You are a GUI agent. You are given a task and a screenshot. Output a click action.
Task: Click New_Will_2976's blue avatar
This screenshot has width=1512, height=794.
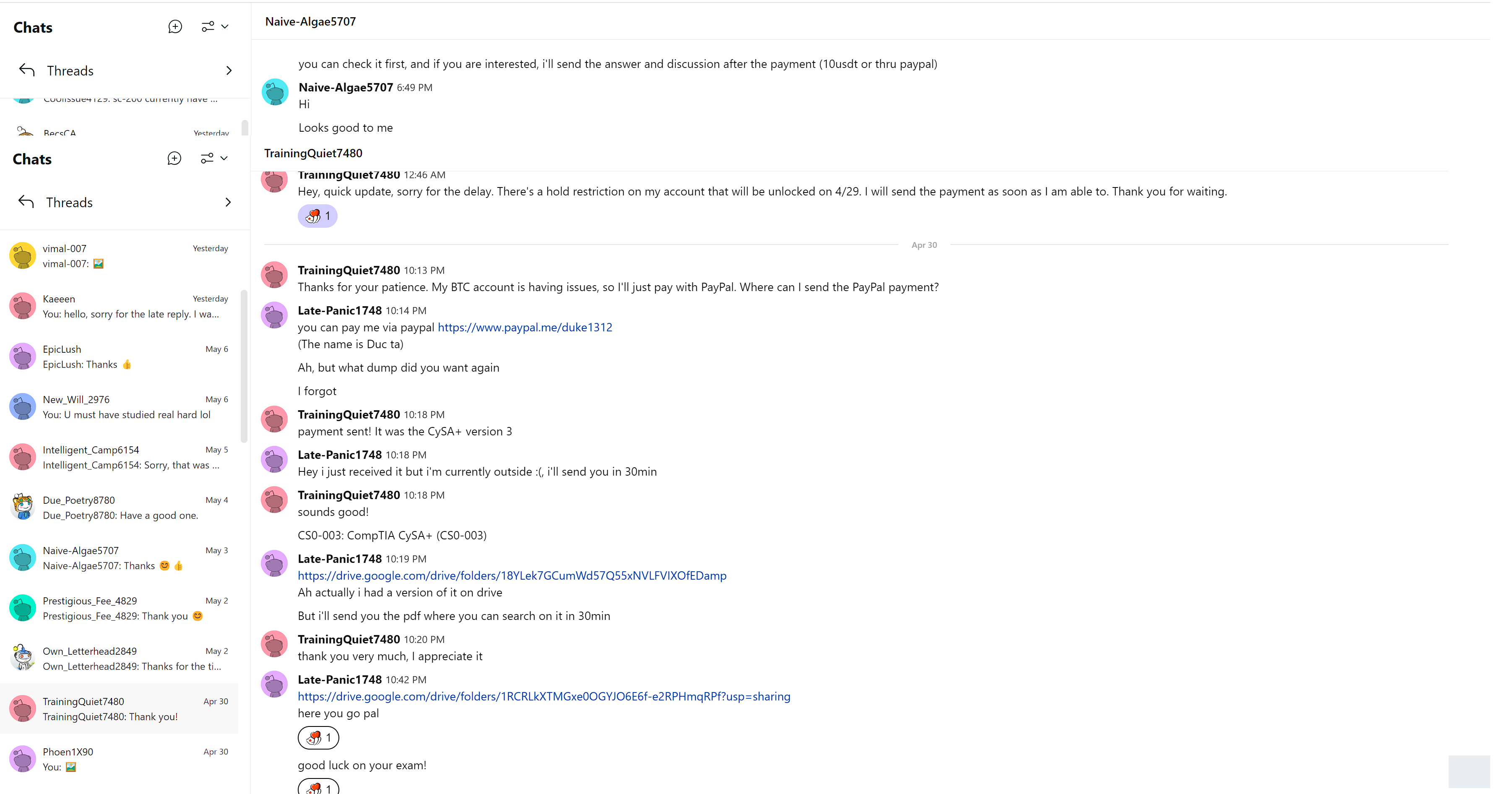pos(23,407)
